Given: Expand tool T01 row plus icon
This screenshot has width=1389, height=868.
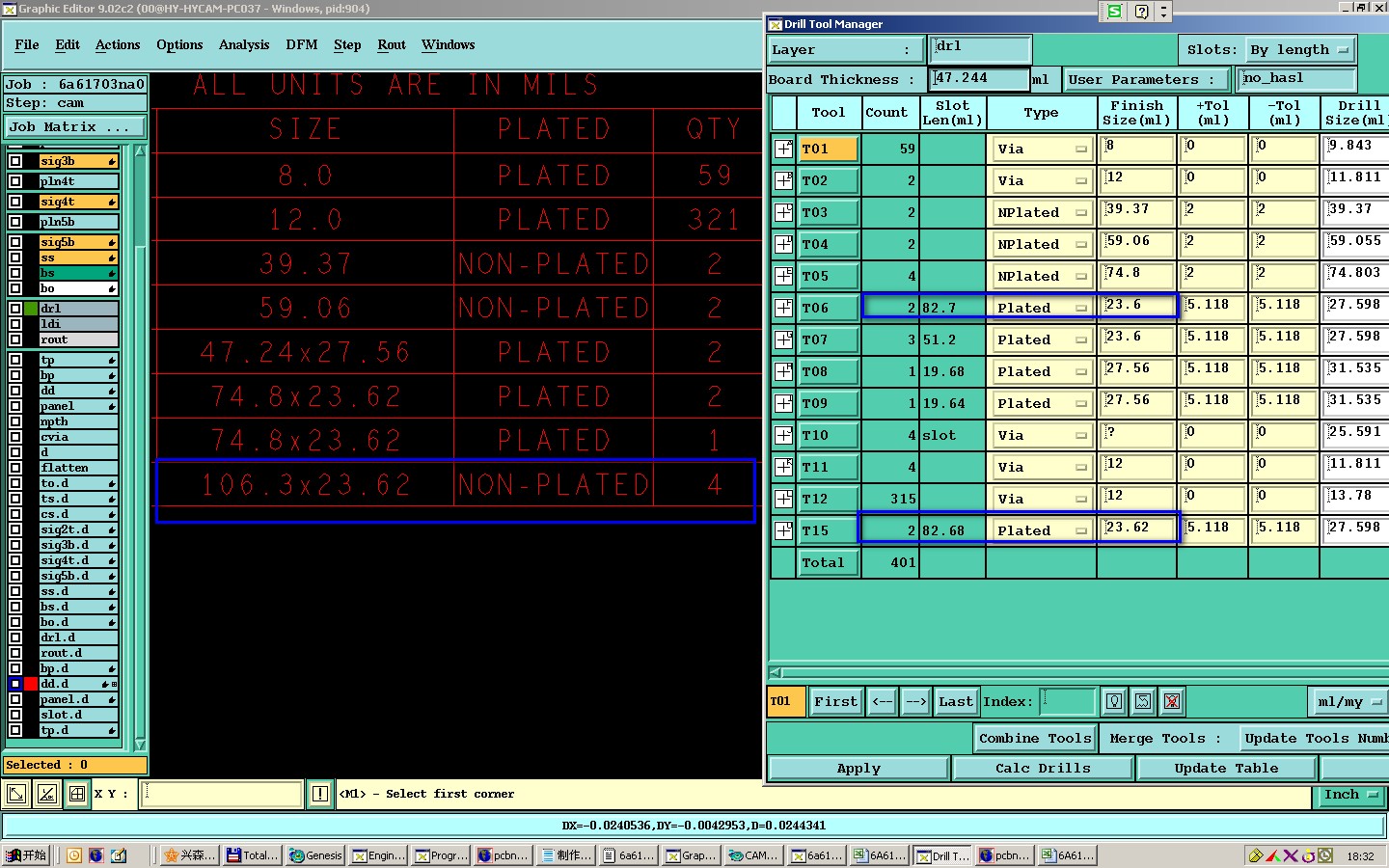Looking at the screenshot, I should tap(783, 149).
